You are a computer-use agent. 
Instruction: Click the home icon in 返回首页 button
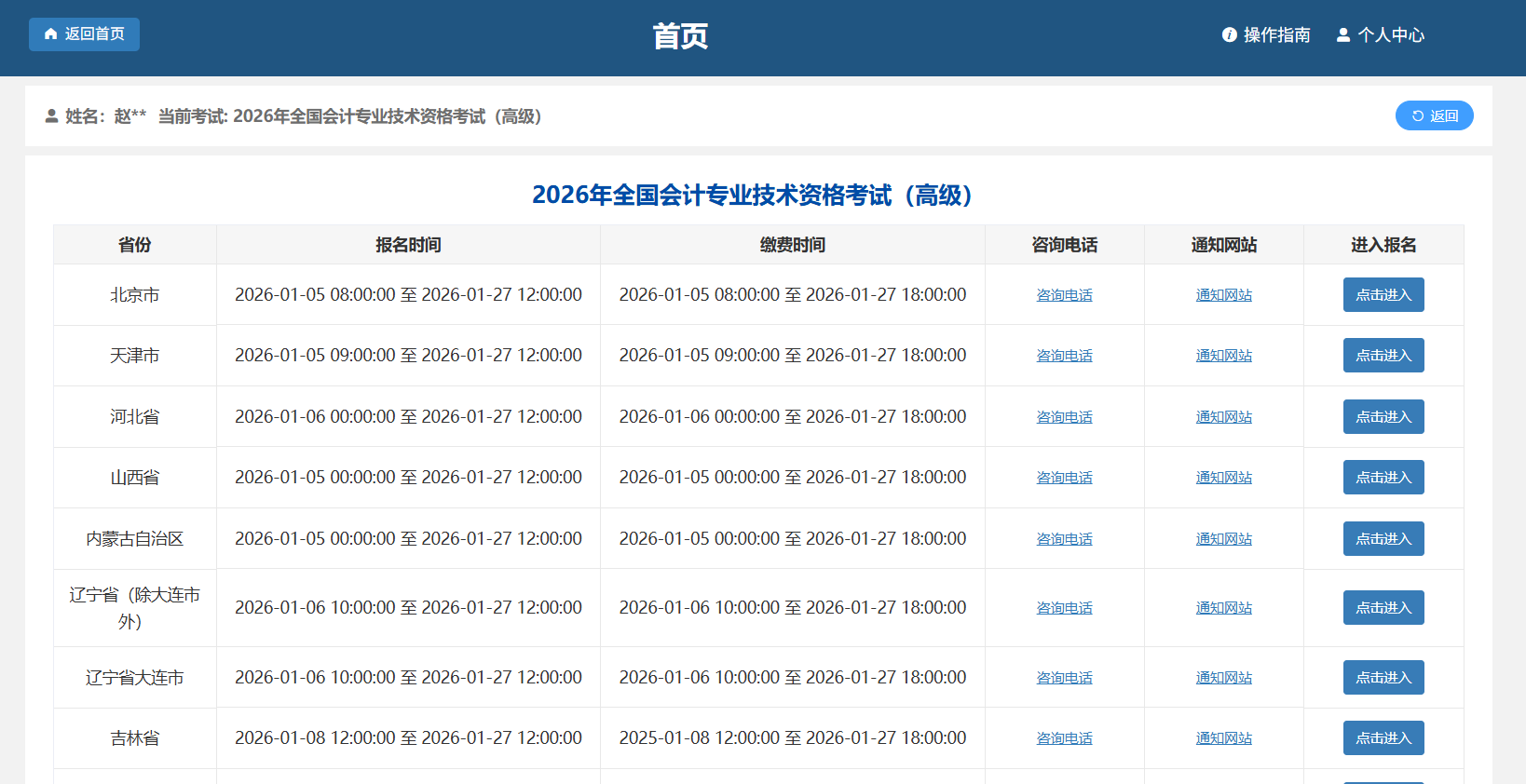pos(51,34)
